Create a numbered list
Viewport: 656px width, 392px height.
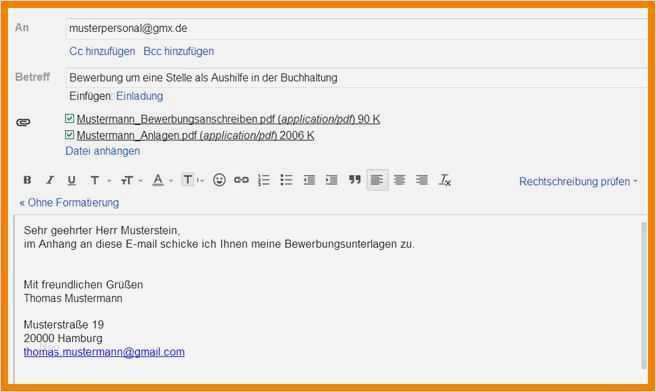[264, 180]
